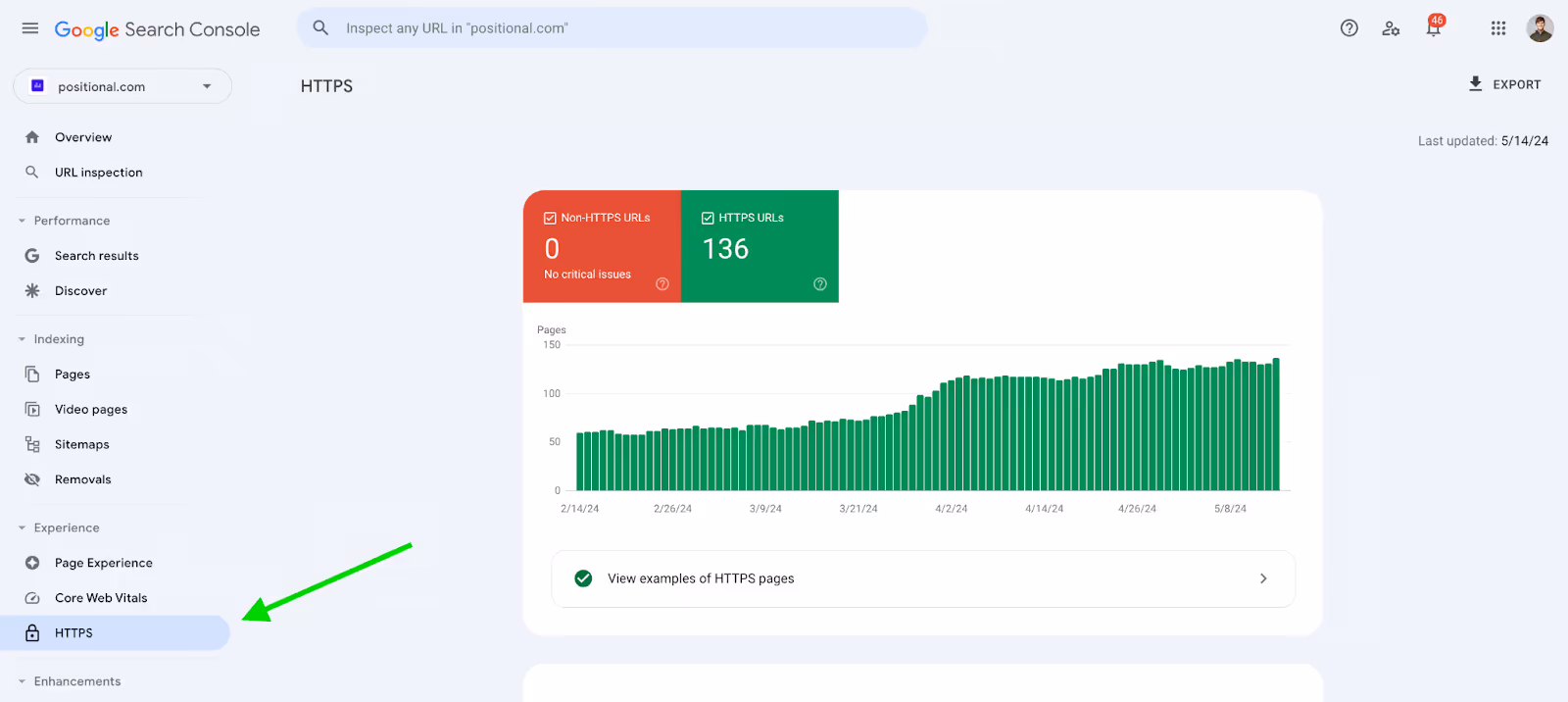Click the Inspect any URL search field
This screenshot has width=1568, height=702.
(612, 27)
